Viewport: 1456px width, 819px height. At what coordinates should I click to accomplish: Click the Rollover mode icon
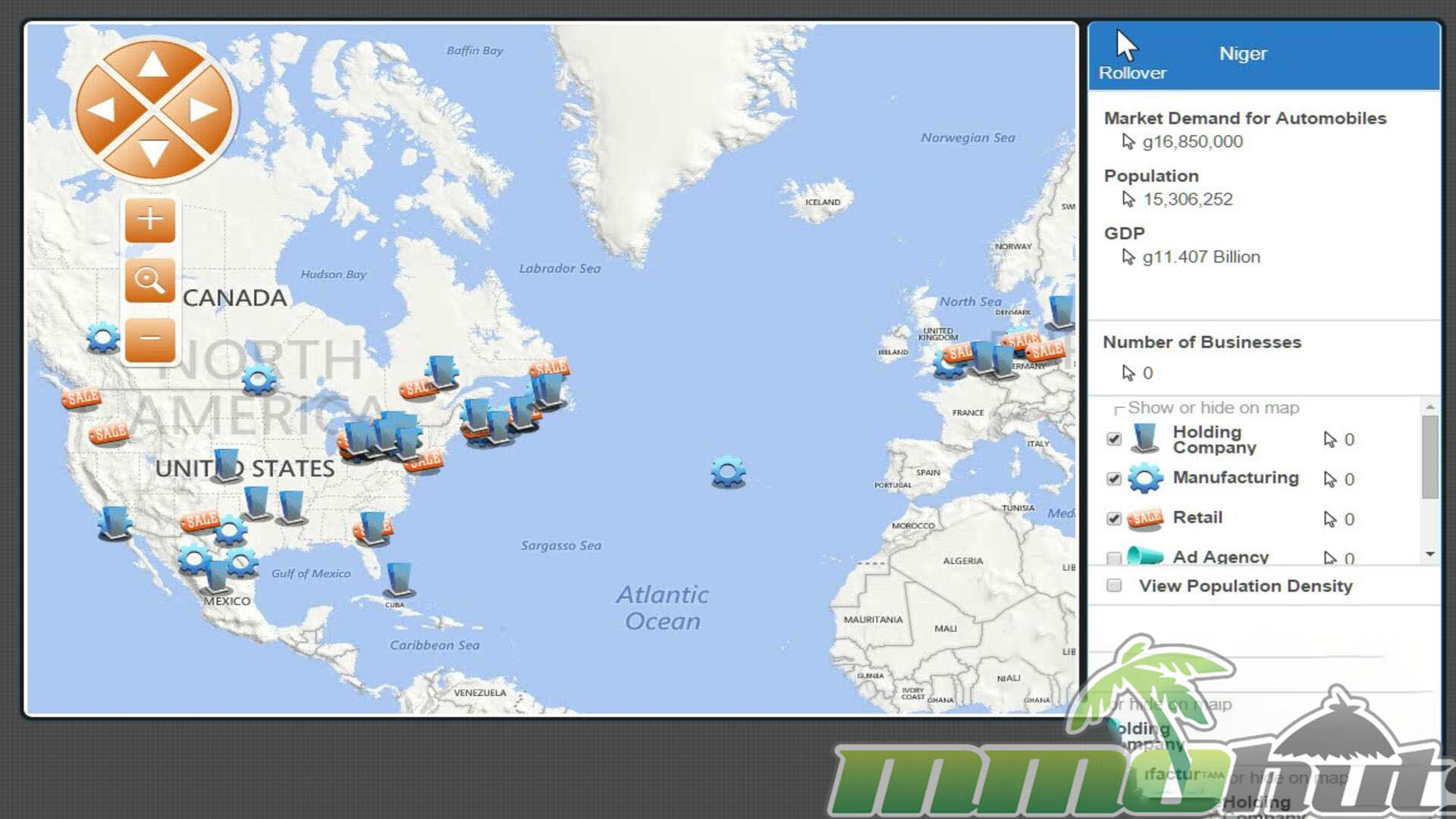point(1128,47)
